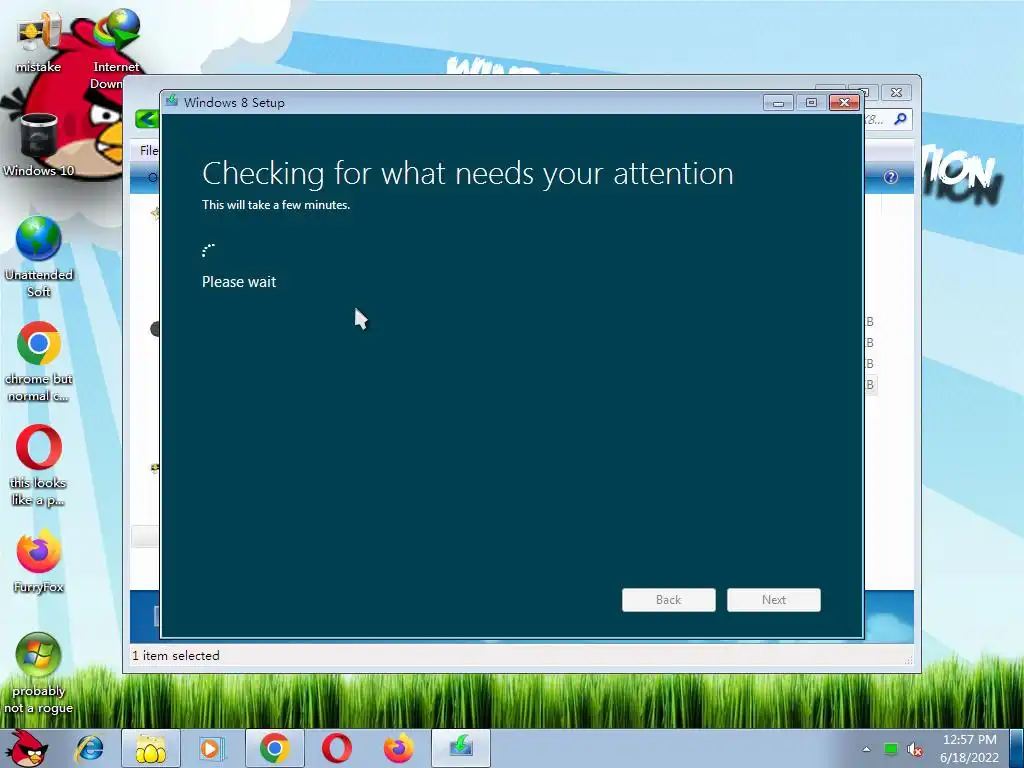Viewport: 1024px width, 768px height.
Task: Launch 'chrome but normal' desktop shortcut
Action: (39, 361)
